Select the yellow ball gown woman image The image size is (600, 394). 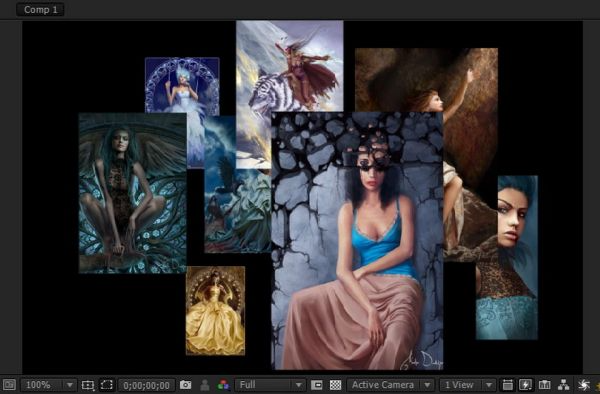[x=215, y=311]
